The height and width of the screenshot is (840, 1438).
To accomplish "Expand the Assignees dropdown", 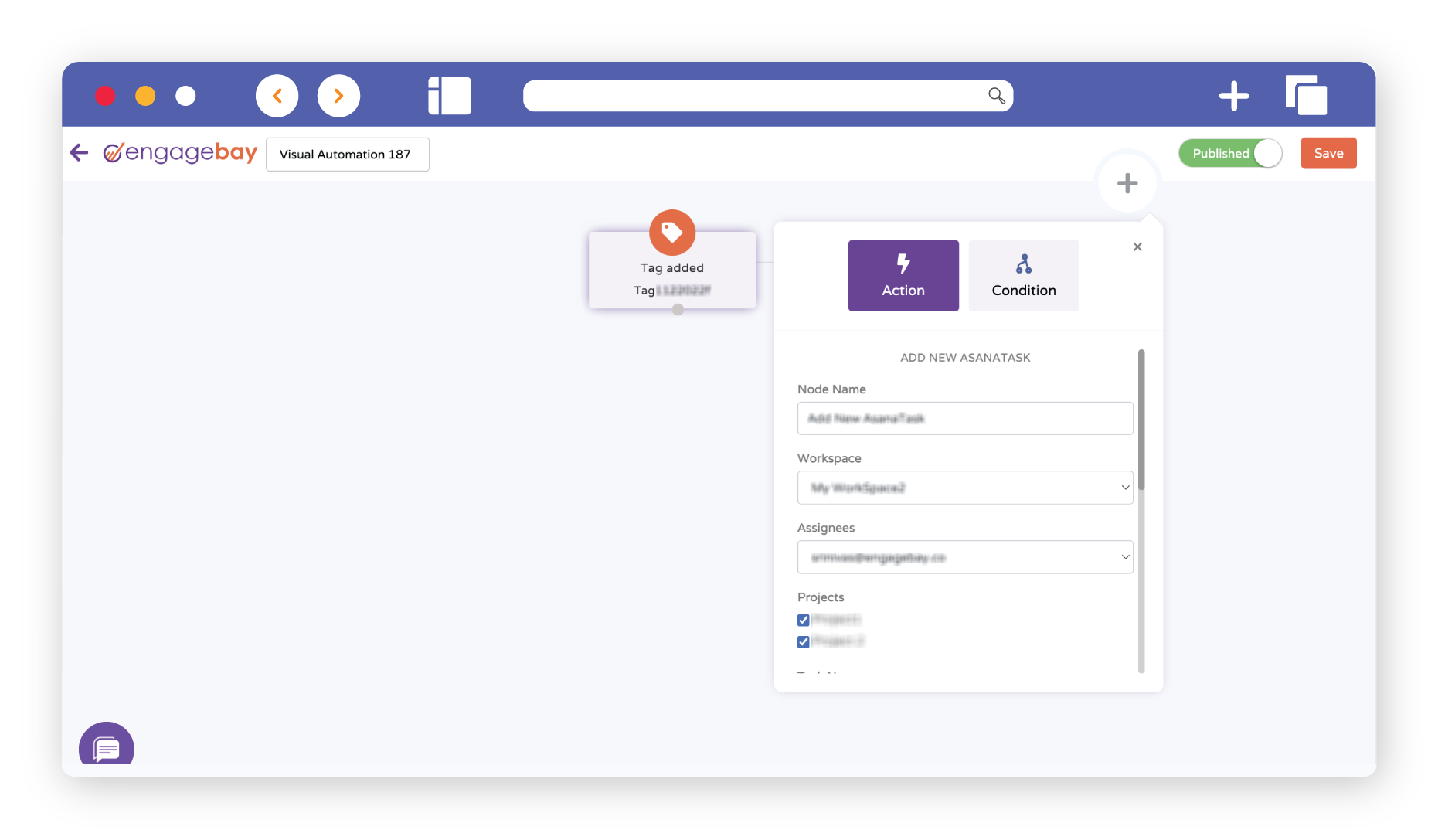I will (964, 557).
